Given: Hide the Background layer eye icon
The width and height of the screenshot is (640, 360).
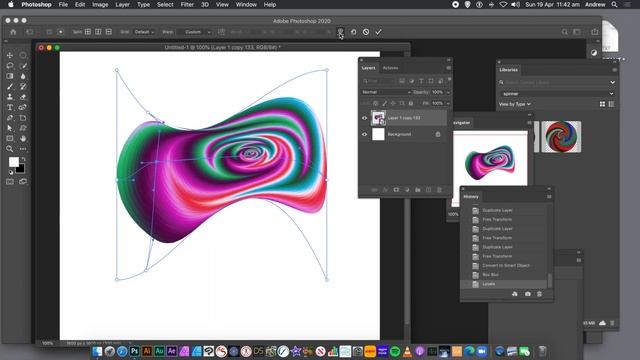Looking at the screenshot, I should (x=364, y=134).
